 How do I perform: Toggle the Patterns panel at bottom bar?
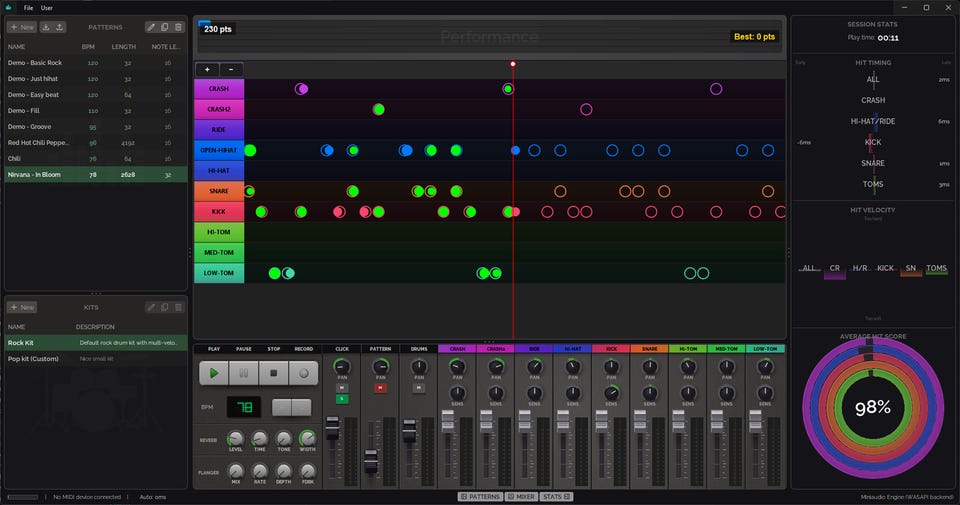(479, 496)
